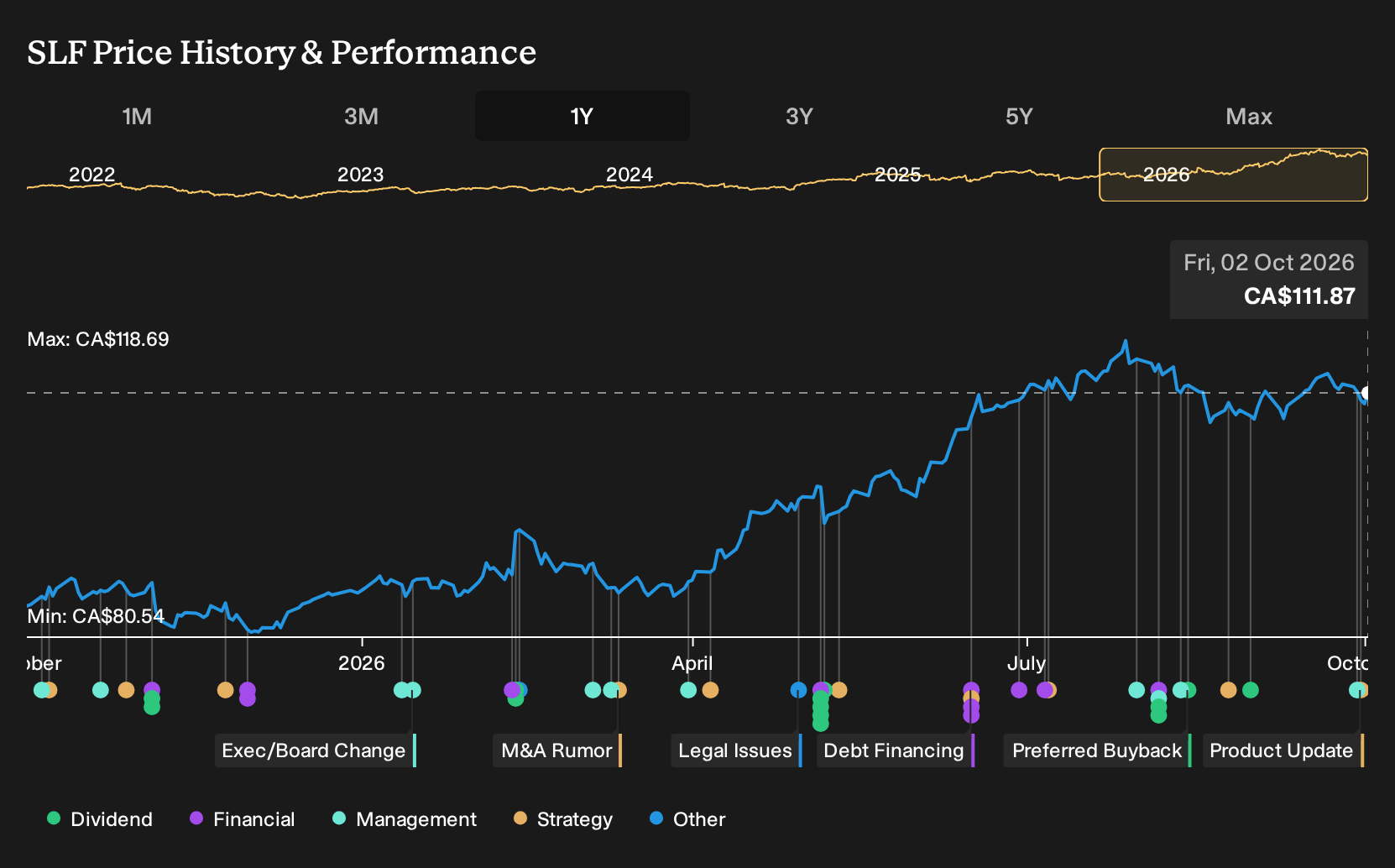Viewport: 1395px width, 868px height.
Task: Click the "Fri, 02 Oct 2026" date text
Action: pos(1269,263)
